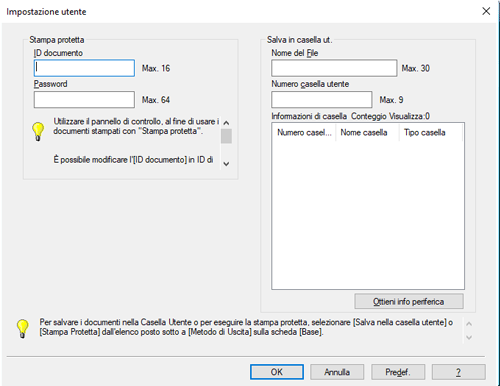Click the Nome del File text box

point(334,68)
